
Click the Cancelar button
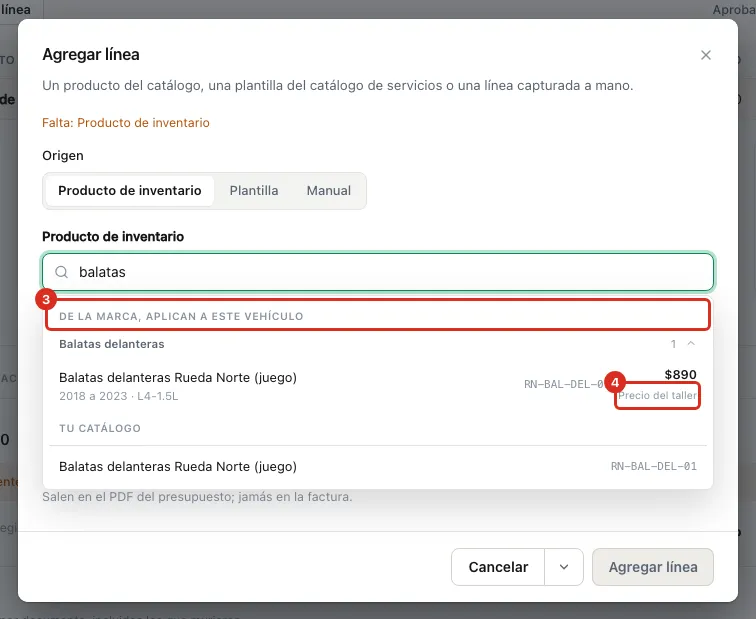tap(498, 567)
